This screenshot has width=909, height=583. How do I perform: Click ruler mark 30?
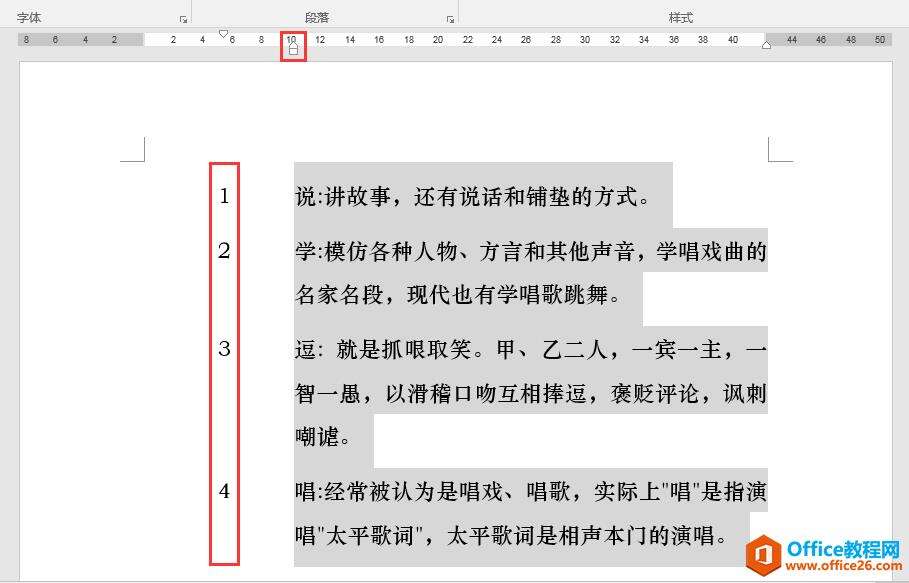[x=585, y=39]
